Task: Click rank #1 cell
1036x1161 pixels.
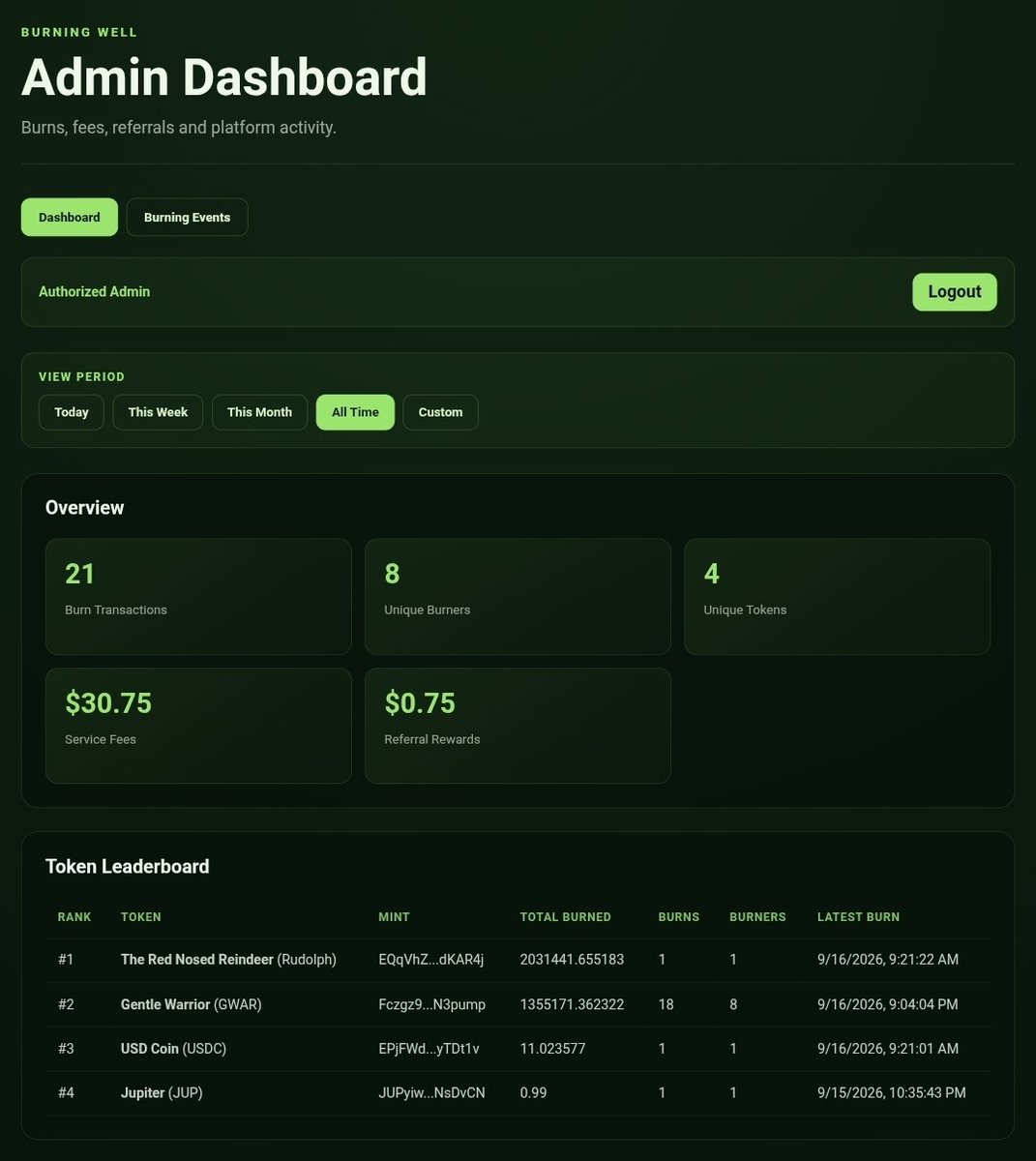Action: tap(66, 960)
